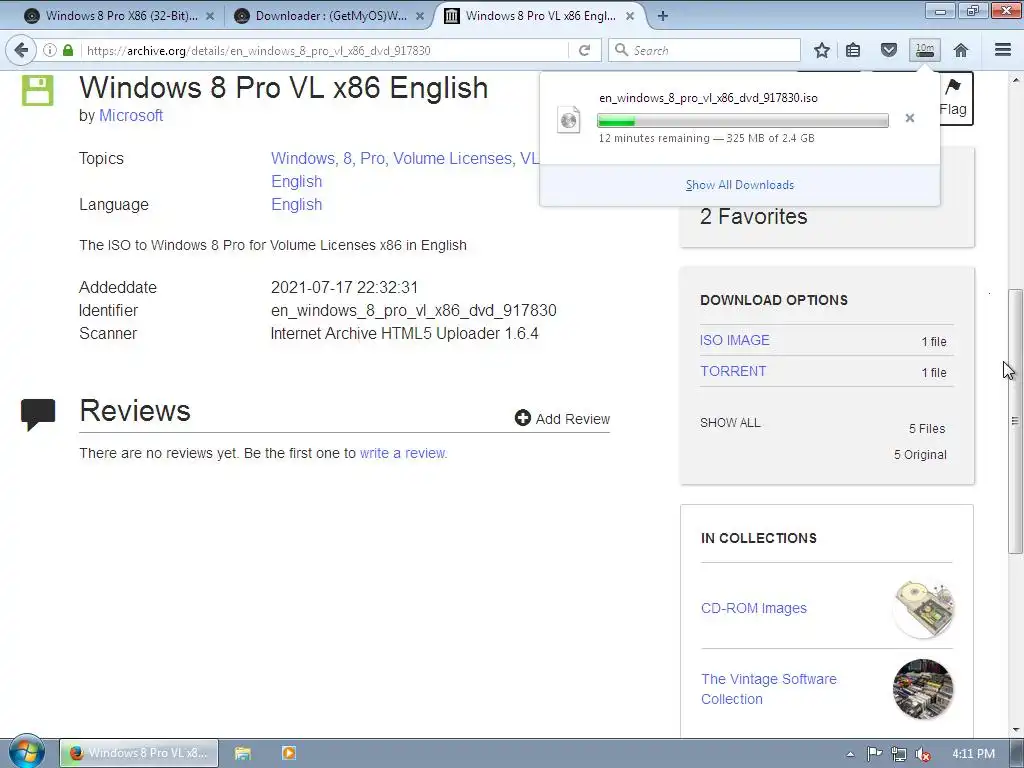Click the Addeddate value 2021-07-17 22:32:31
This screenshot has width=1024, height=768.
point(344,287)
